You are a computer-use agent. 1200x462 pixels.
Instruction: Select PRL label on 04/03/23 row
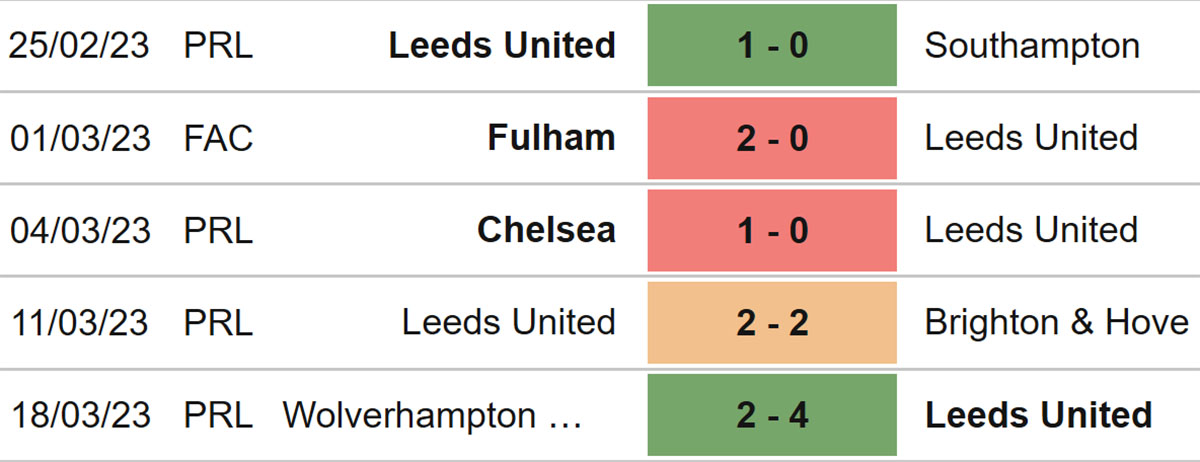pos(218,230)
